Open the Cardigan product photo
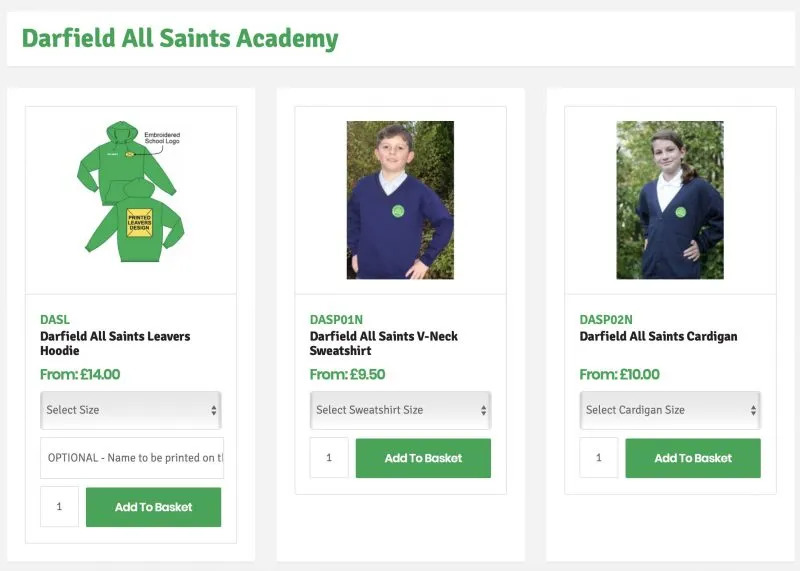 point(669,200)
